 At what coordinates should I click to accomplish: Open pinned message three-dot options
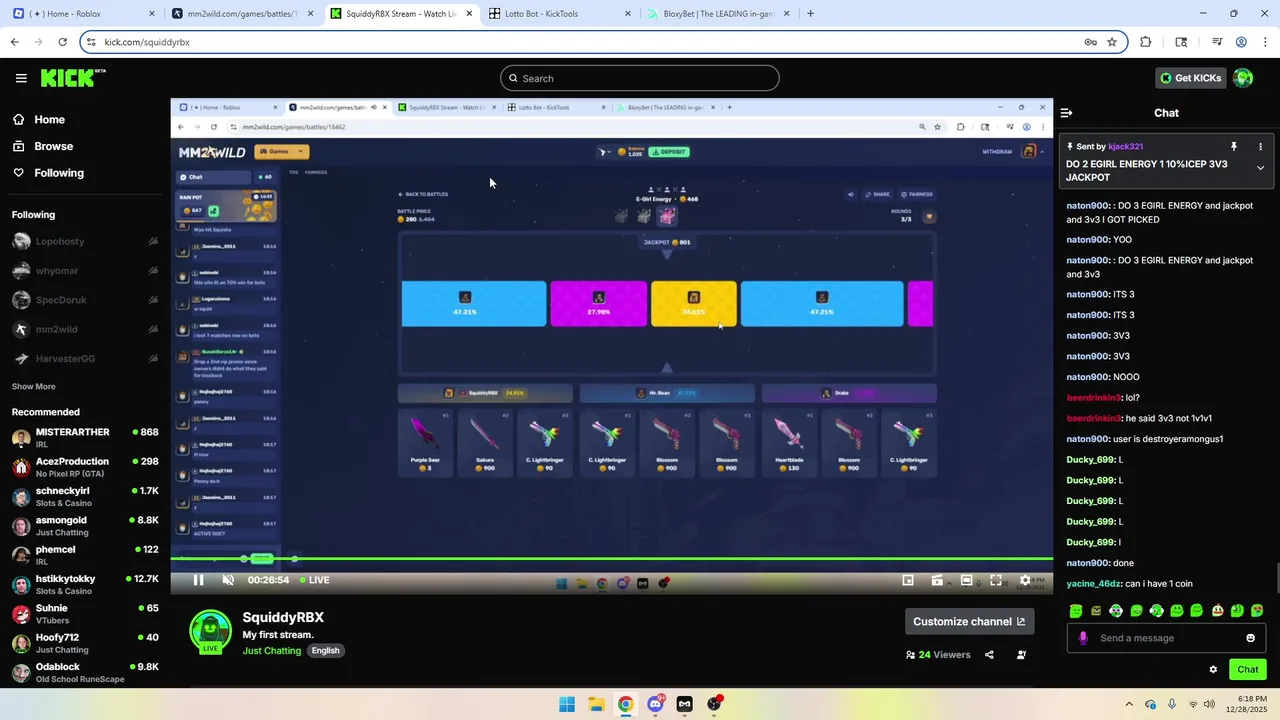1260,146
